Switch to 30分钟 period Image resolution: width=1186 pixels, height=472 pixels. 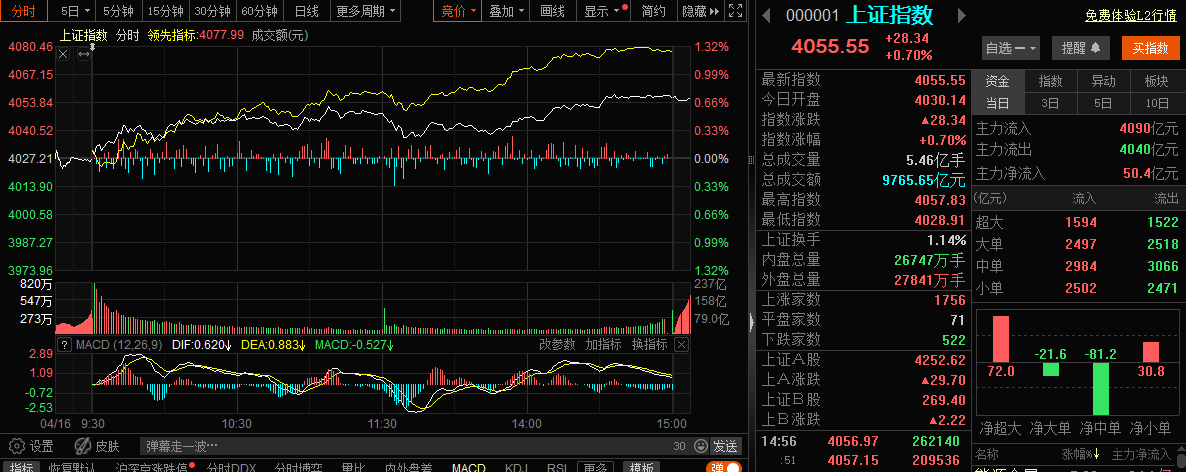(x=212, y=11)
